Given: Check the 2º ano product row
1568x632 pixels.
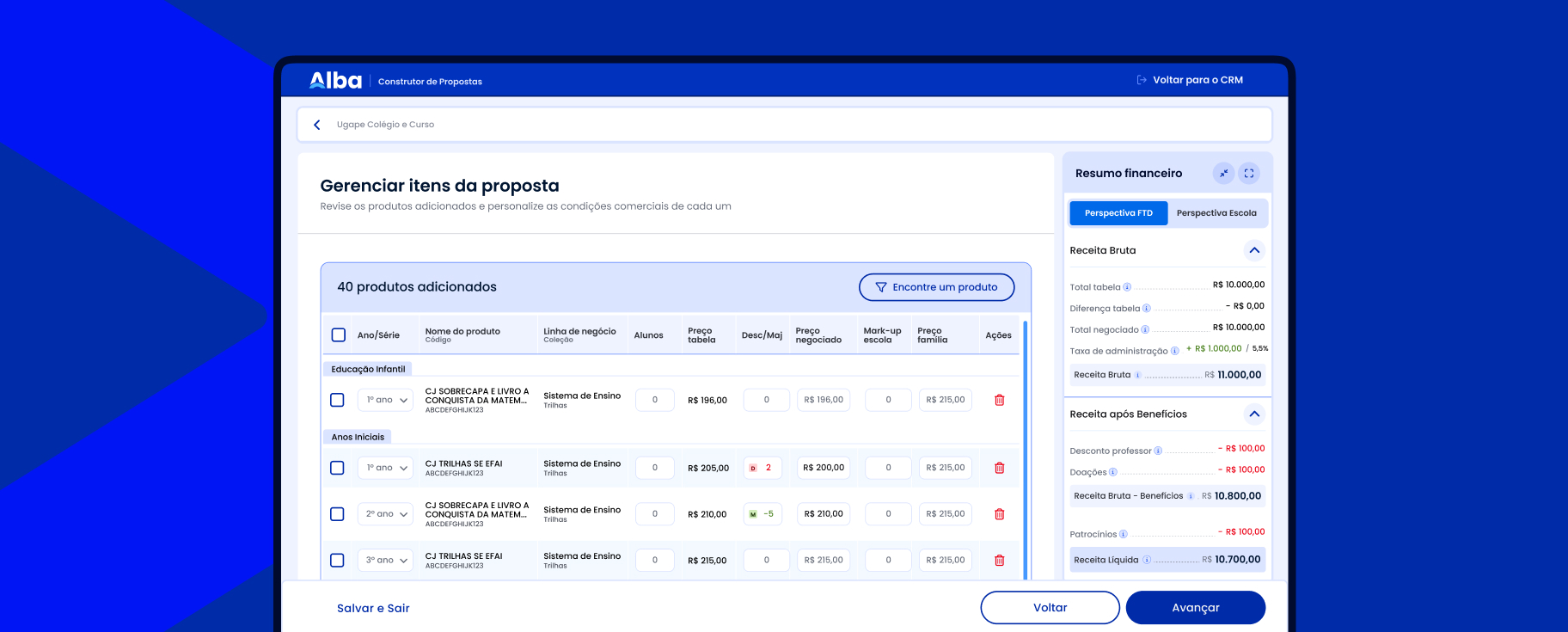Looking at the screenshot, I should click(x=337, y=514).
